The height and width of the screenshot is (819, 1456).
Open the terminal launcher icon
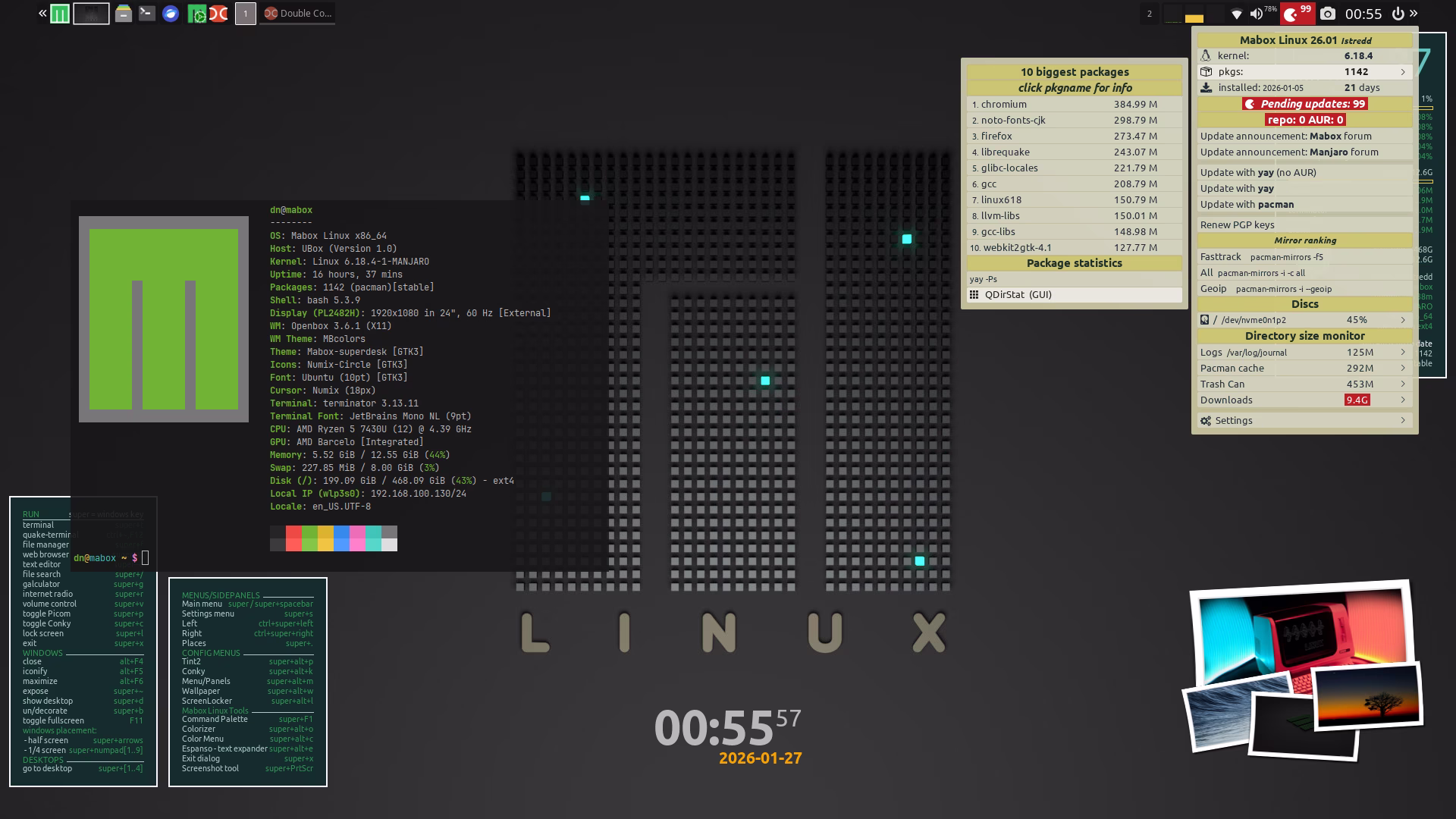click(147, 14)
